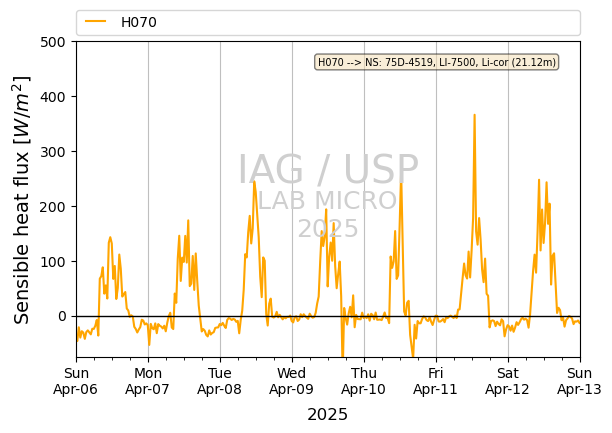612x433 pixels.
Task: Click the H070 legend label
Action: click(x=139, y=22)
